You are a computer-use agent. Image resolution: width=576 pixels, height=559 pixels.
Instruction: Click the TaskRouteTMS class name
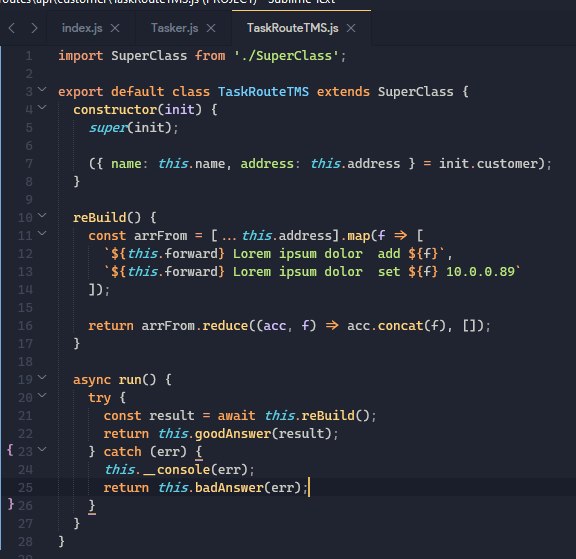[263, 92]
